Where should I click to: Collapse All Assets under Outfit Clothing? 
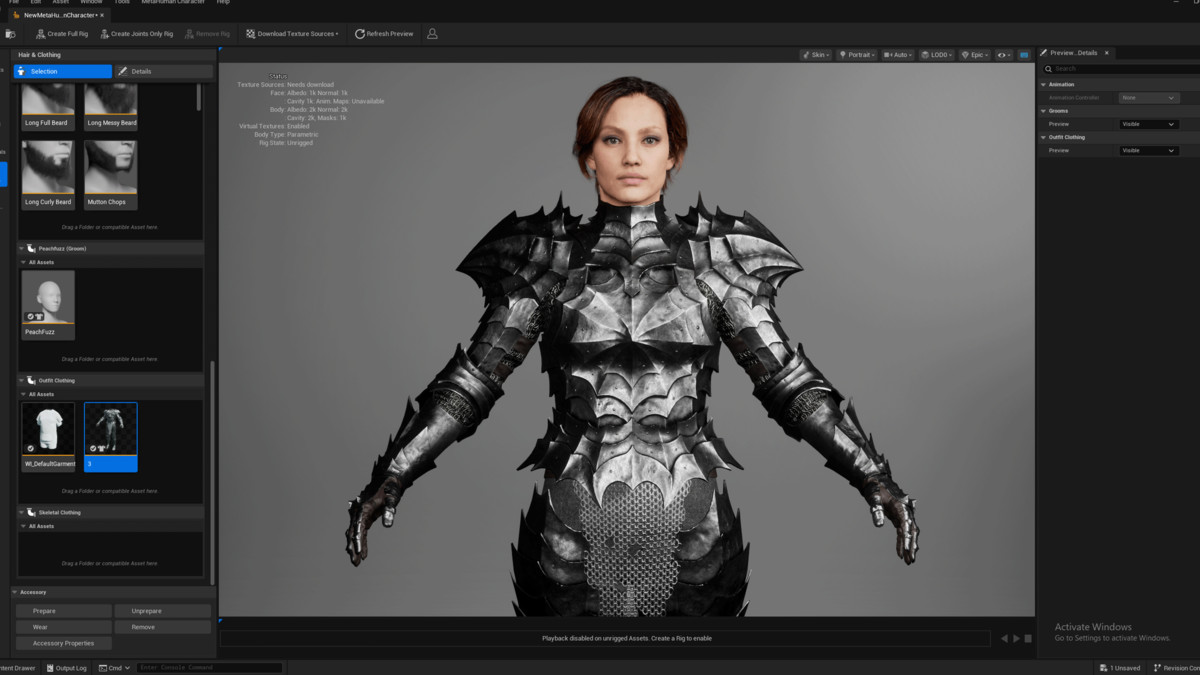25,394
